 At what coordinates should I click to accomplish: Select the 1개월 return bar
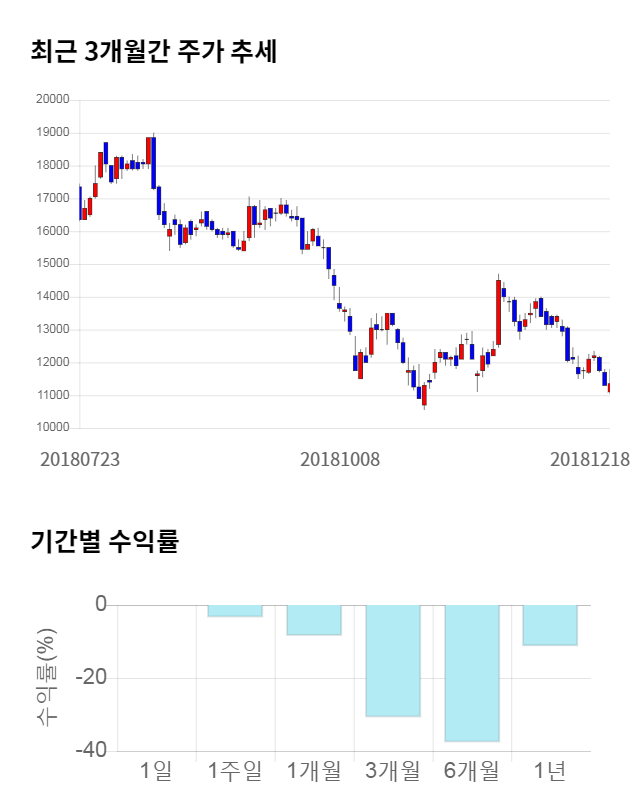314,620
